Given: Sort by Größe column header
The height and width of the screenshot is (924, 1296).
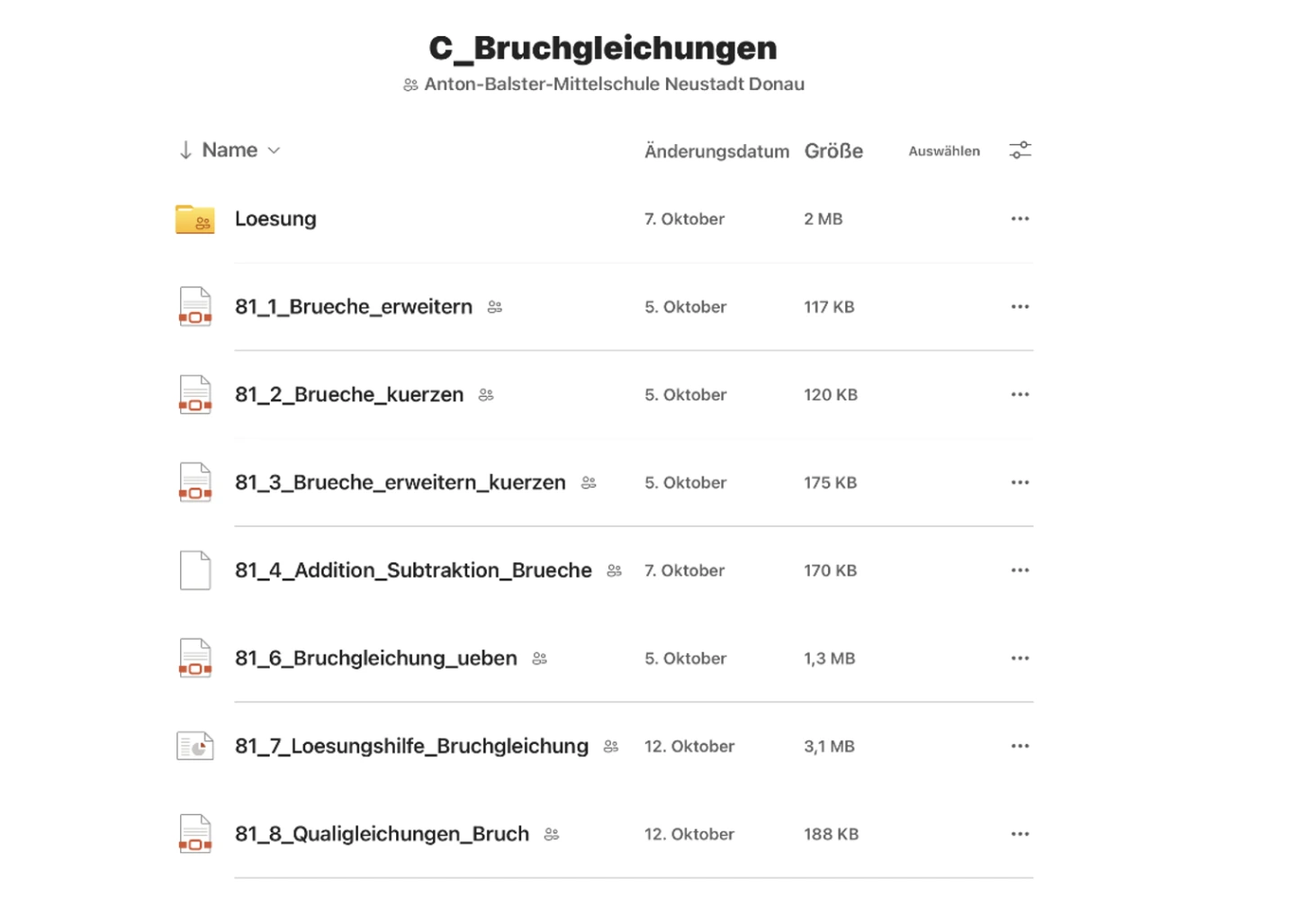Looking at the screenshot, I should click(x=833, y=151).
